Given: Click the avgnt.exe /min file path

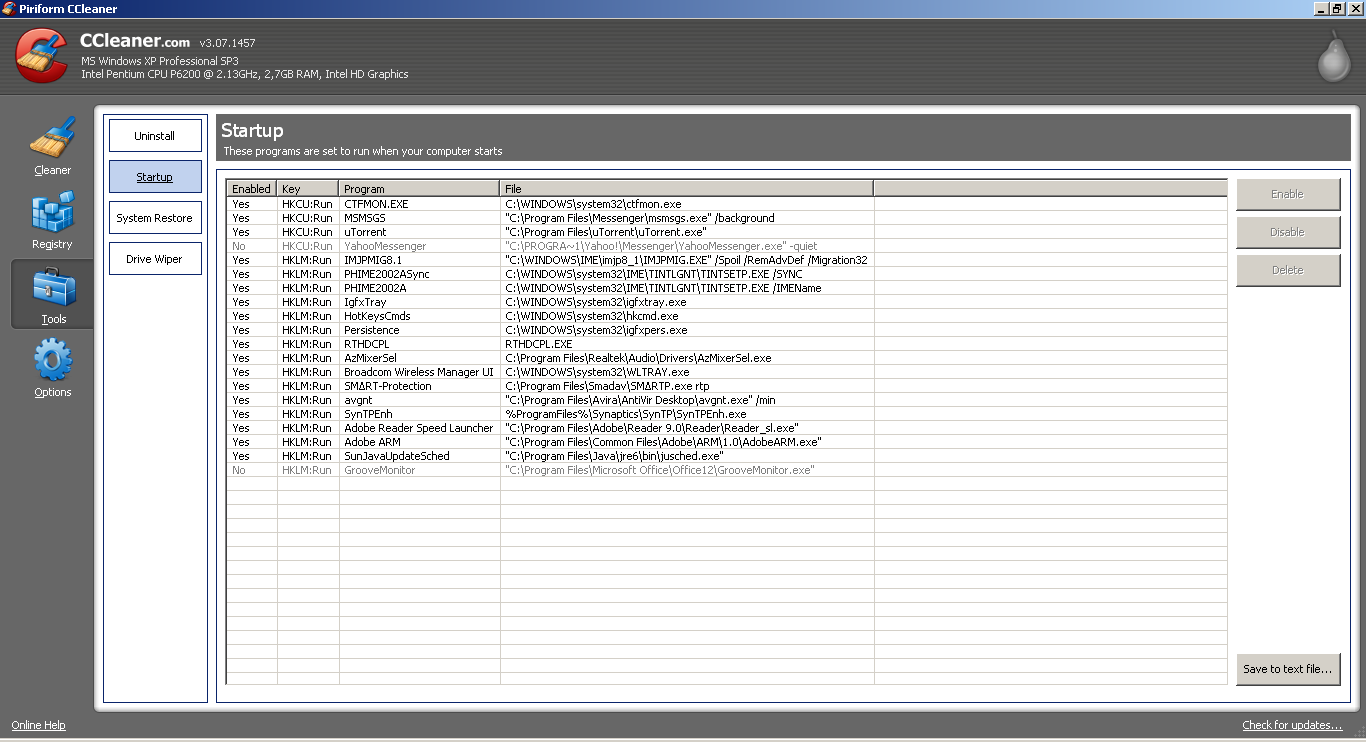Looking at the screenshot, I should click(x=640, y=400).
